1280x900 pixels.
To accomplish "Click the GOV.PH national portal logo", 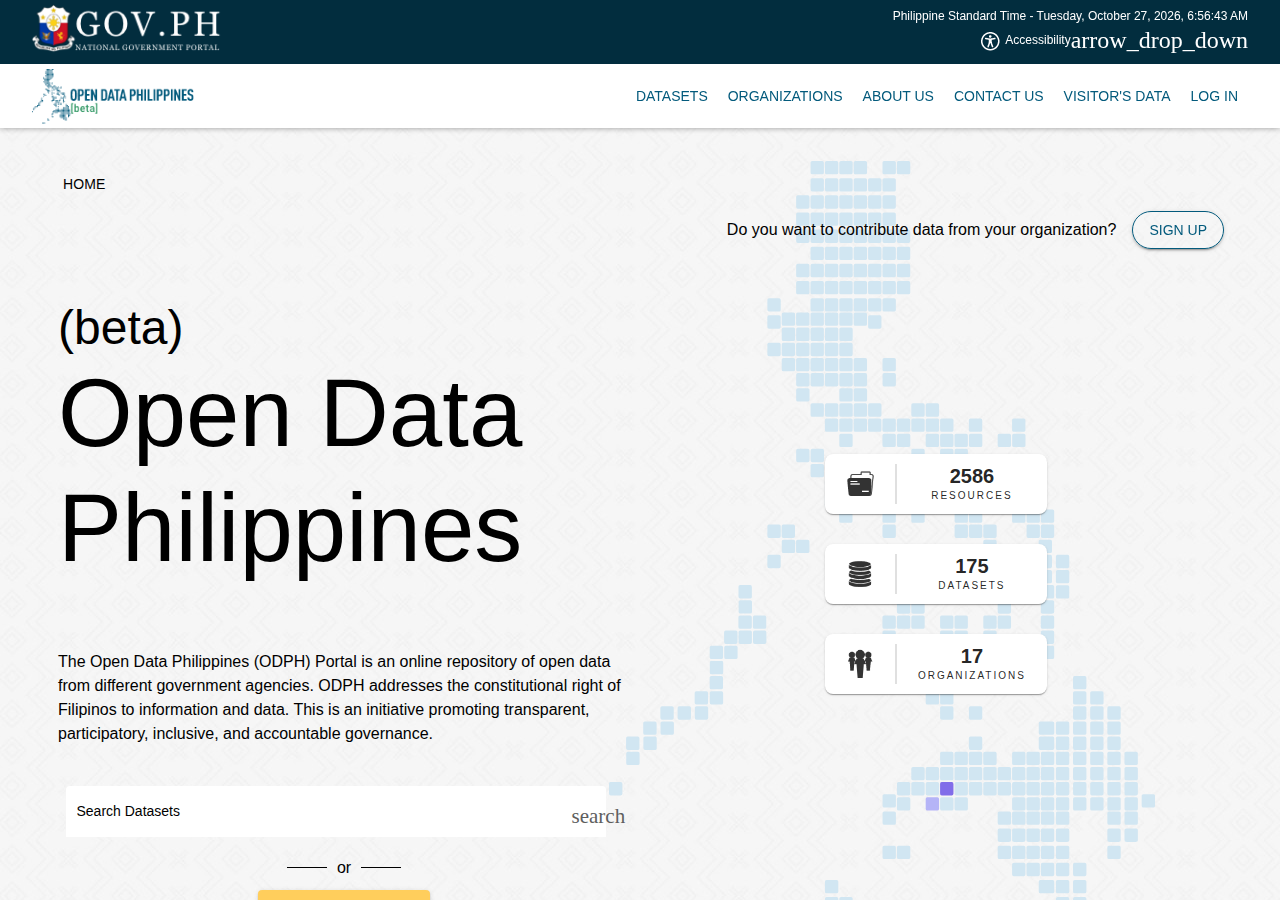I will click(x=126, y=29).
